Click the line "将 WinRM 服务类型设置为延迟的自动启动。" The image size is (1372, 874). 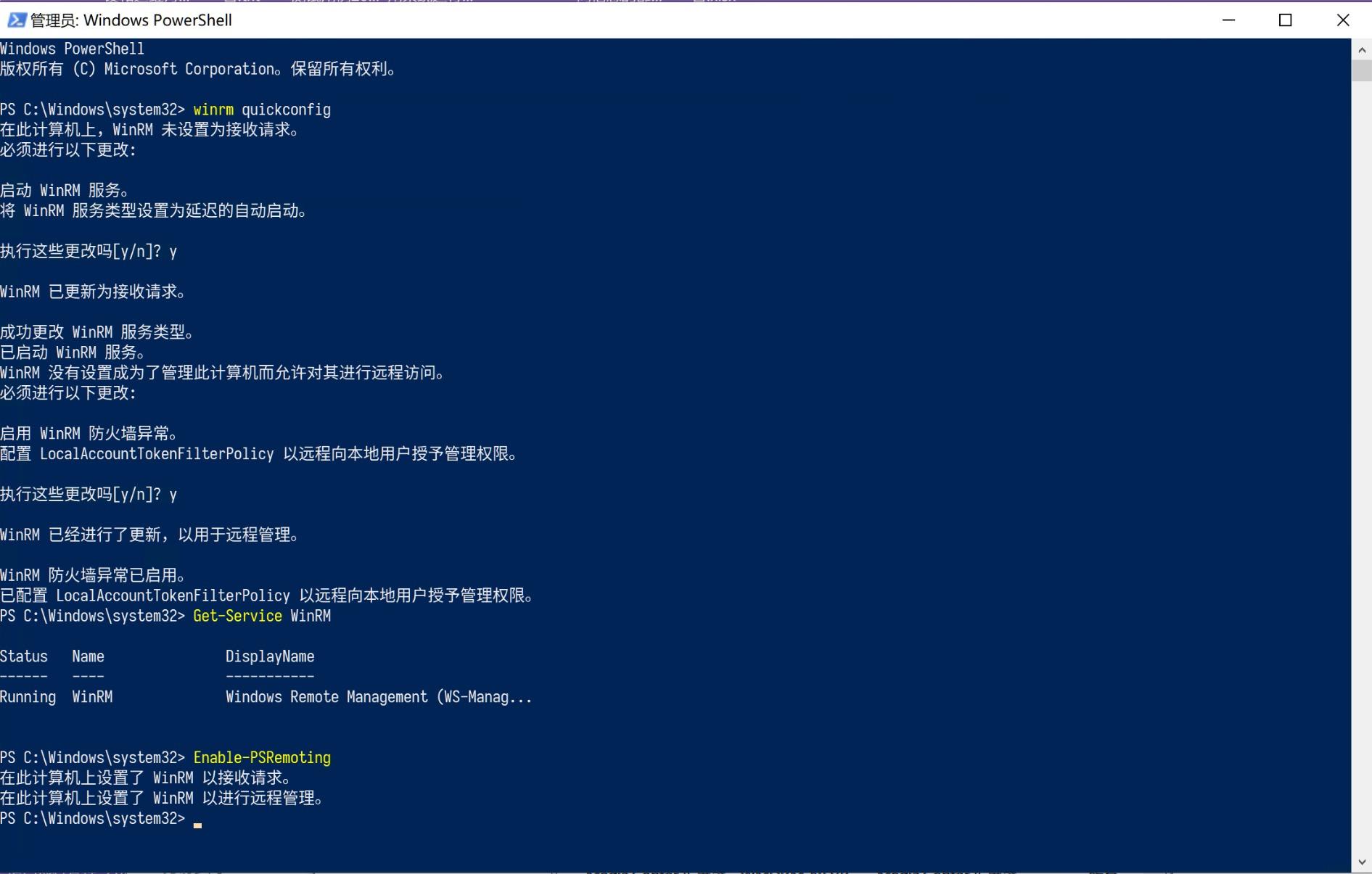click(155, 210)
